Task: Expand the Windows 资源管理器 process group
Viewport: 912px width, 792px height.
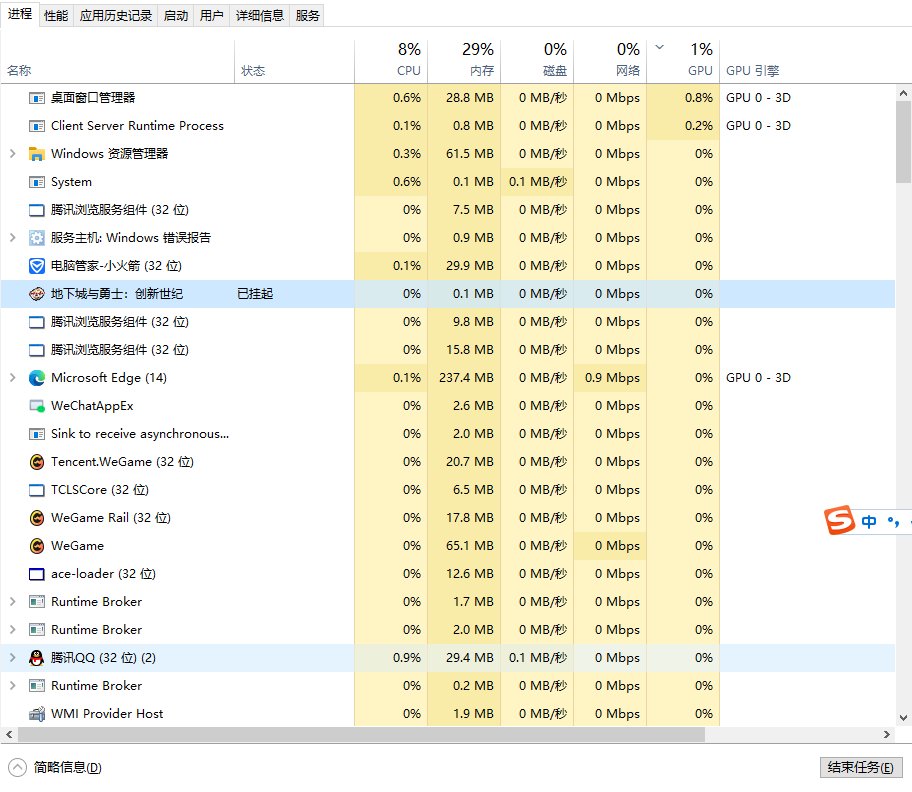Action: (13, 154)
